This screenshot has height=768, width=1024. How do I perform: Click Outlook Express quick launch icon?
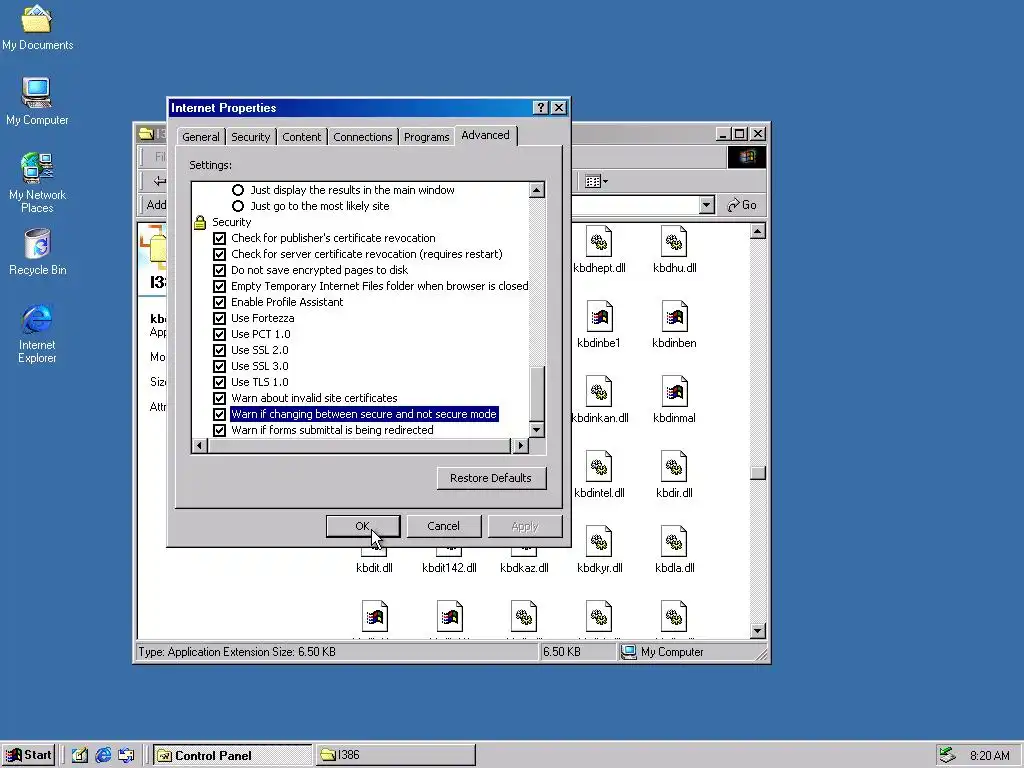[126, 755]
